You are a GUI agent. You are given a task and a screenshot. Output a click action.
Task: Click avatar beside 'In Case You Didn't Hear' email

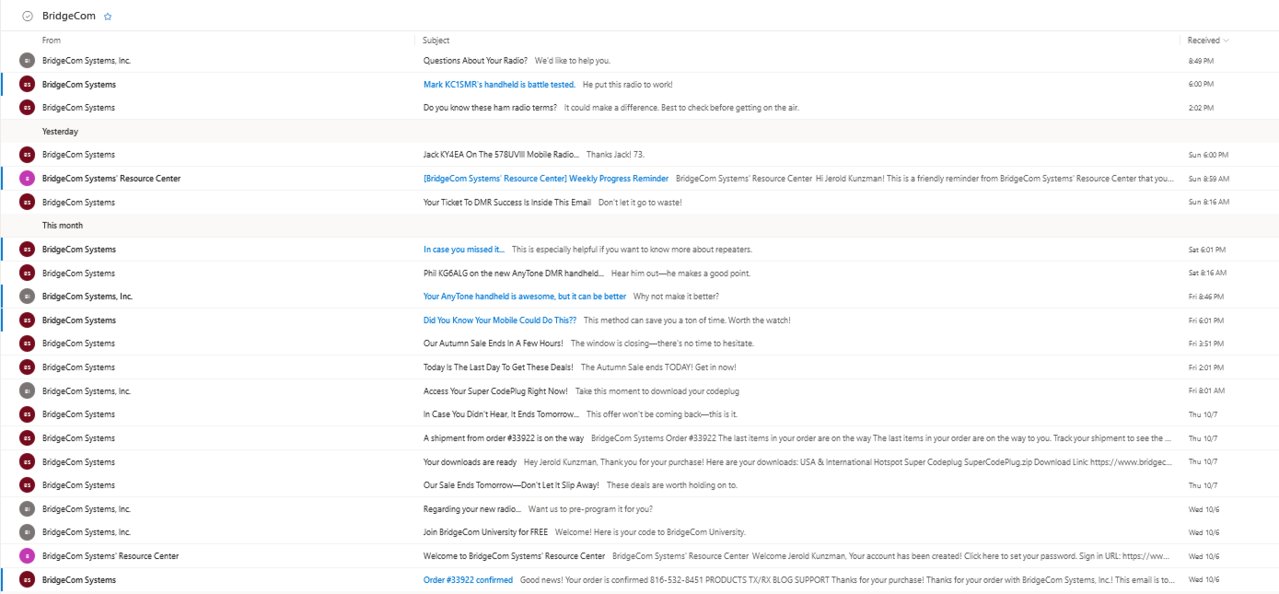click(27, 414)
